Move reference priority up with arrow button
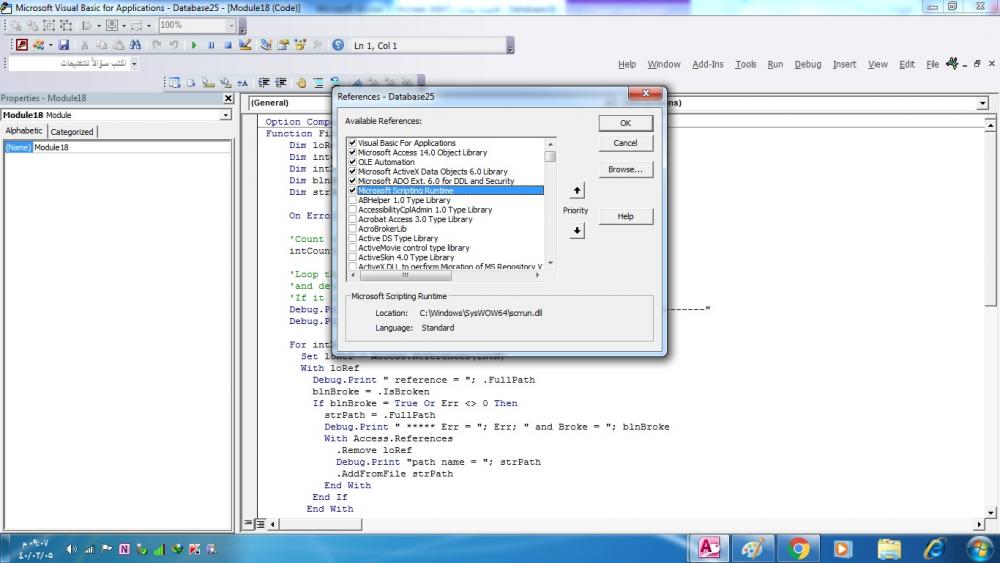 click(577, 190)
